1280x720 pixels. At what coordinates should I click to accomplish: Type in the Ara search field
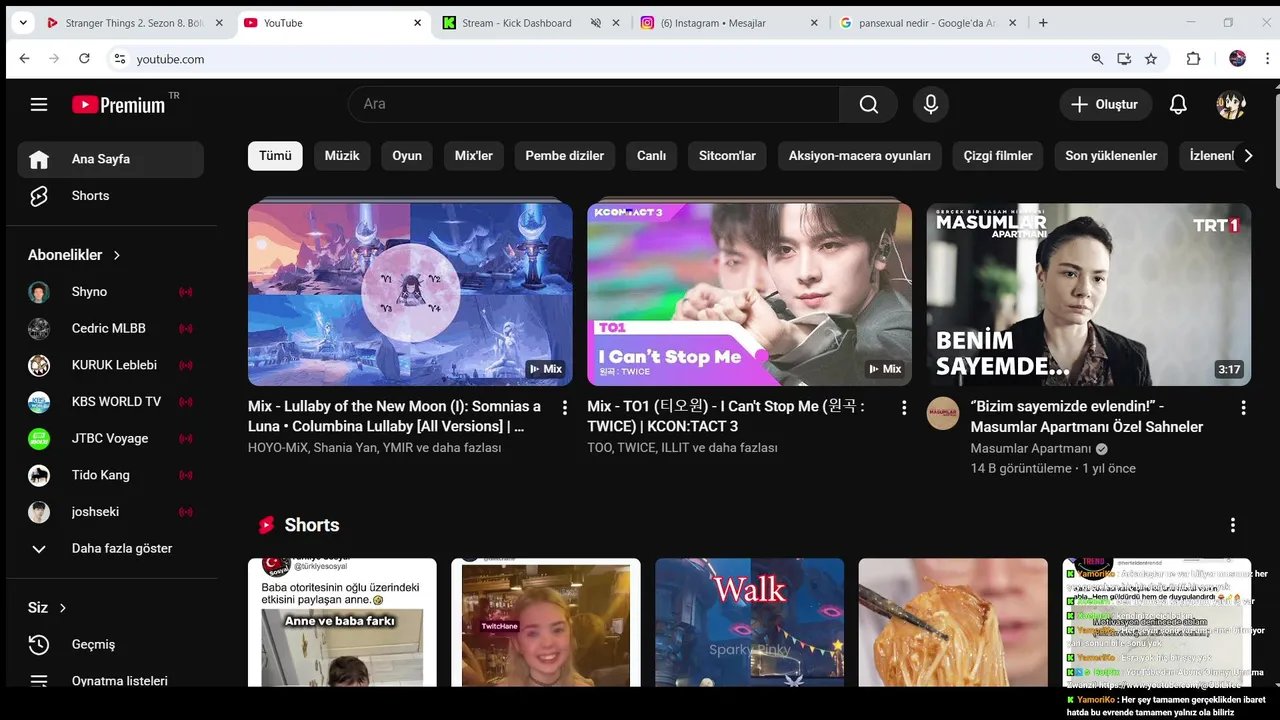(x=594, y=104)
